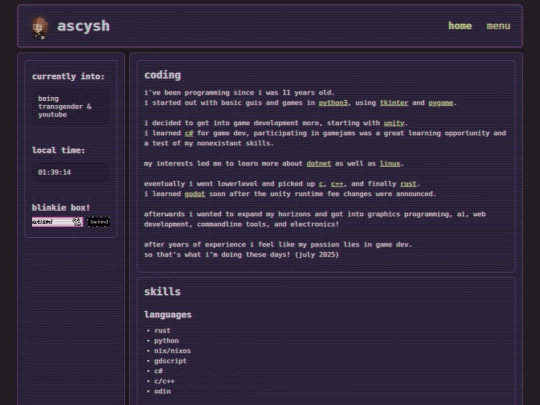This screenshot has width=540, height=405.
Task: Click the 'skills' section heading
Action: (x=162, y=292)
